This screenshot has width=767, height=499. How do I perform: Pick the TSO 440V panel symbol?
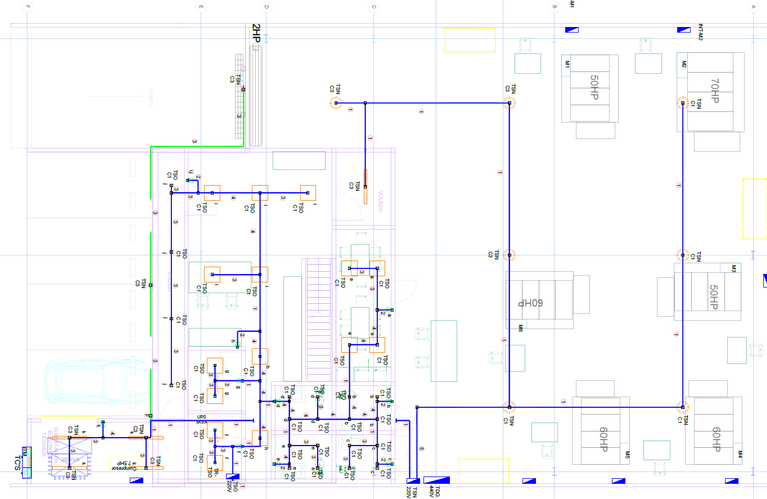(436, 480)
